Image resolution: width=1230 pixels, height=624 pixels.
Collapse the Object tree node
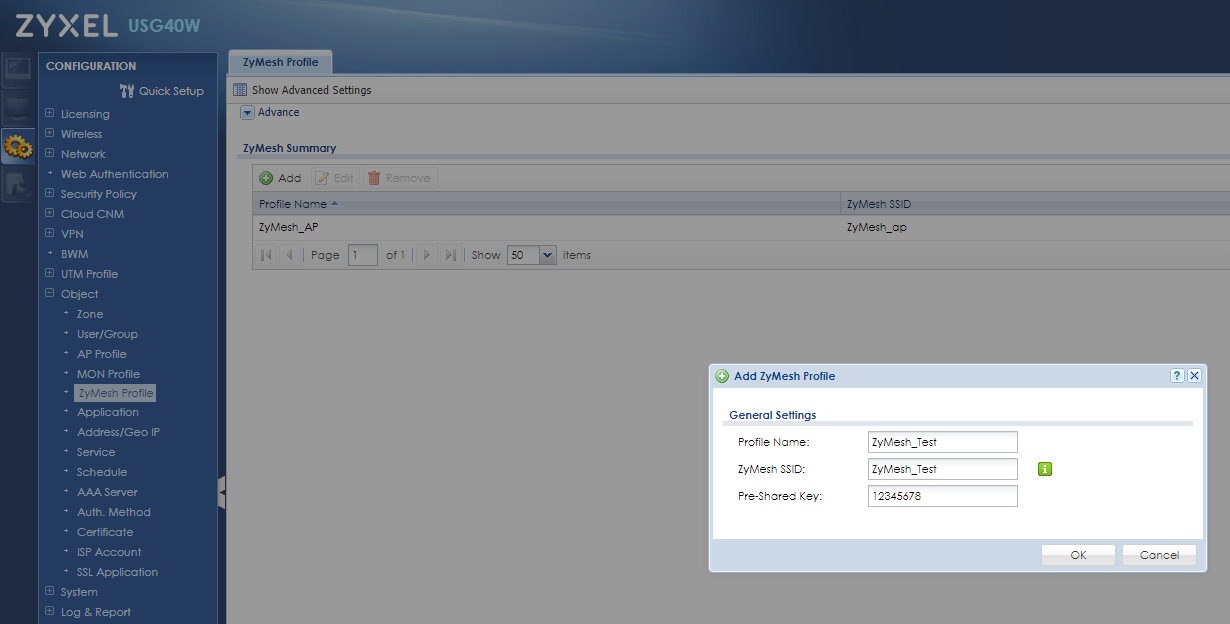[x=50, y=294]
